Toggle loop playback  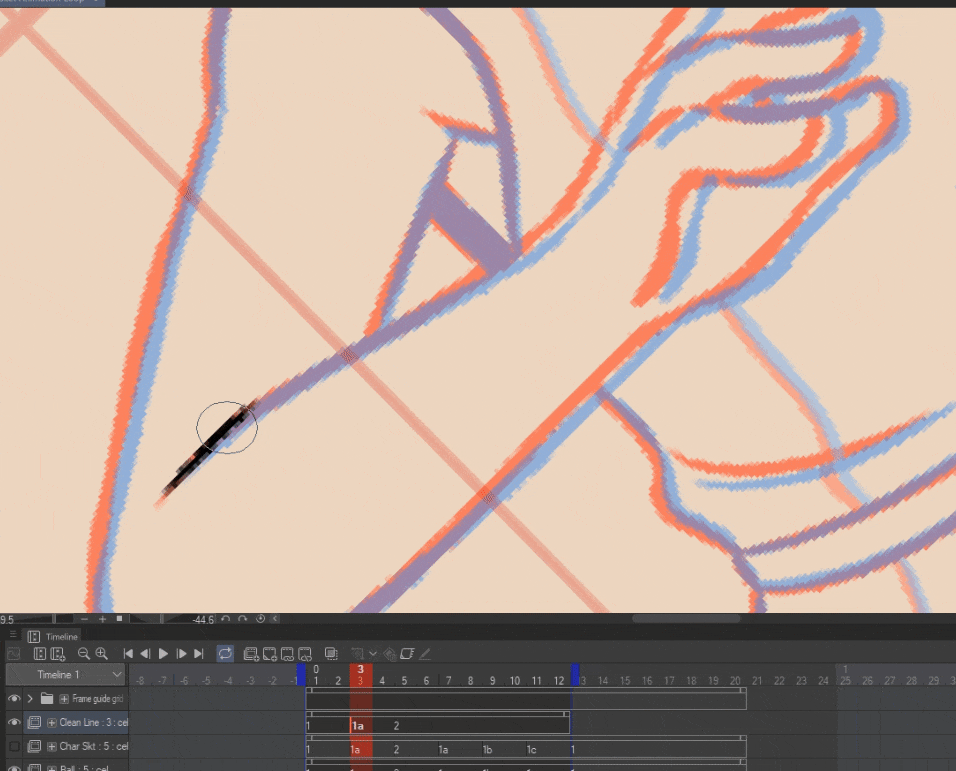click(x=225, y=654)
